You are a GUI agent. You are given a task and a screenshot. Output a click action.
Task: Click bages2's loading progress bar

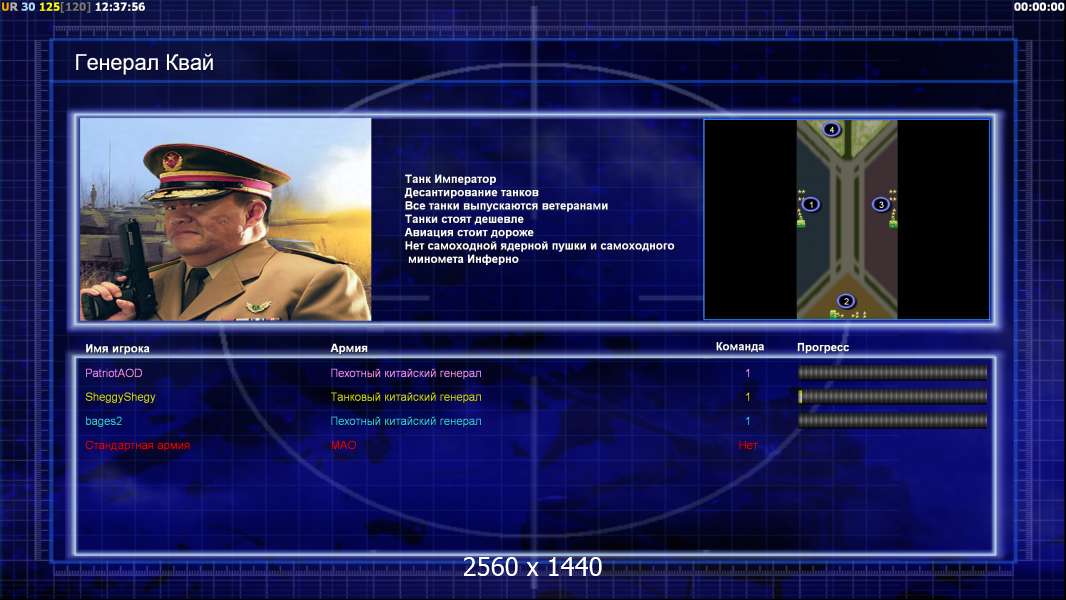[892, 421]
